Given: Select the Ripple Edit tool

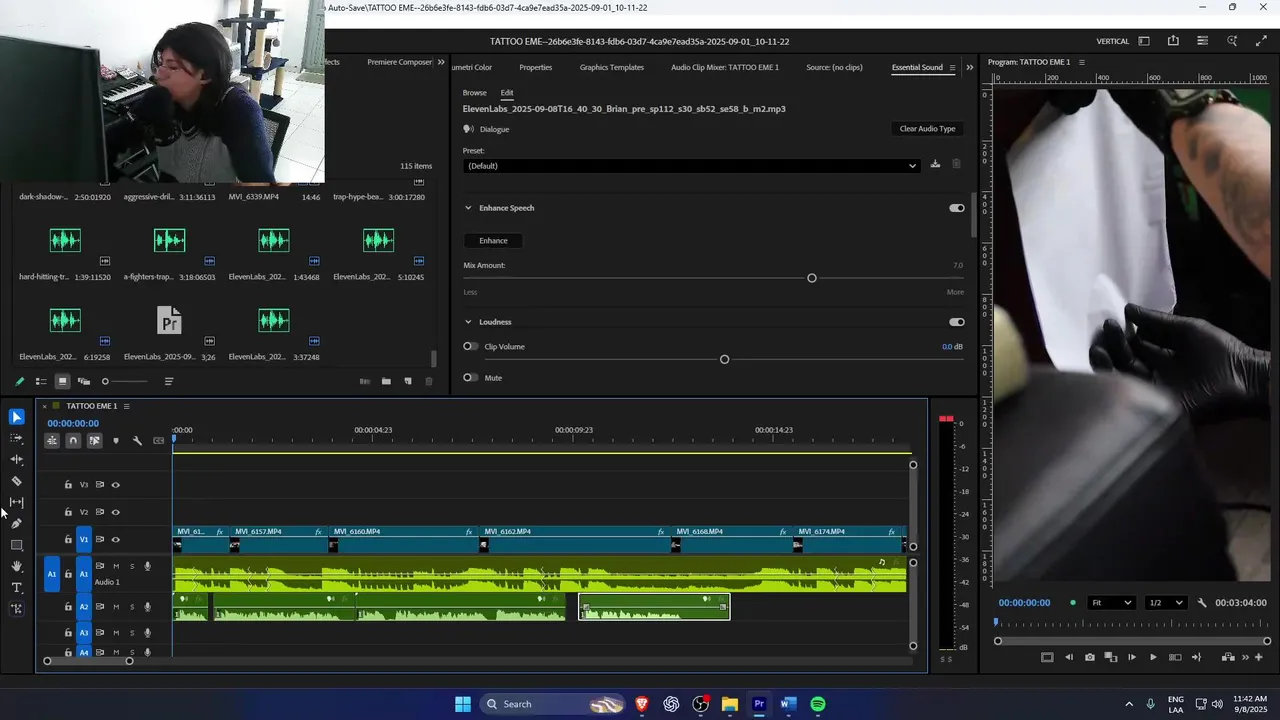Looking at the screenshot, I should (16, 459).
